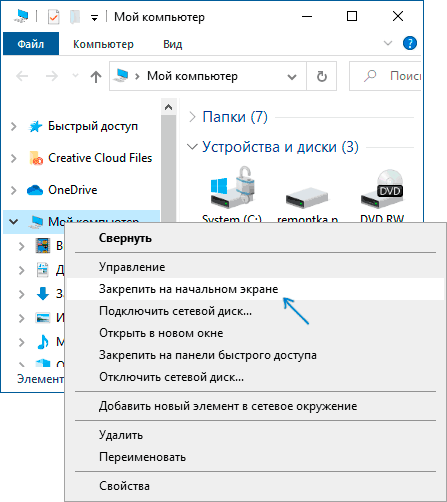
Task: Expand the ribbon with the chevron
Action: tap(388, 43)
